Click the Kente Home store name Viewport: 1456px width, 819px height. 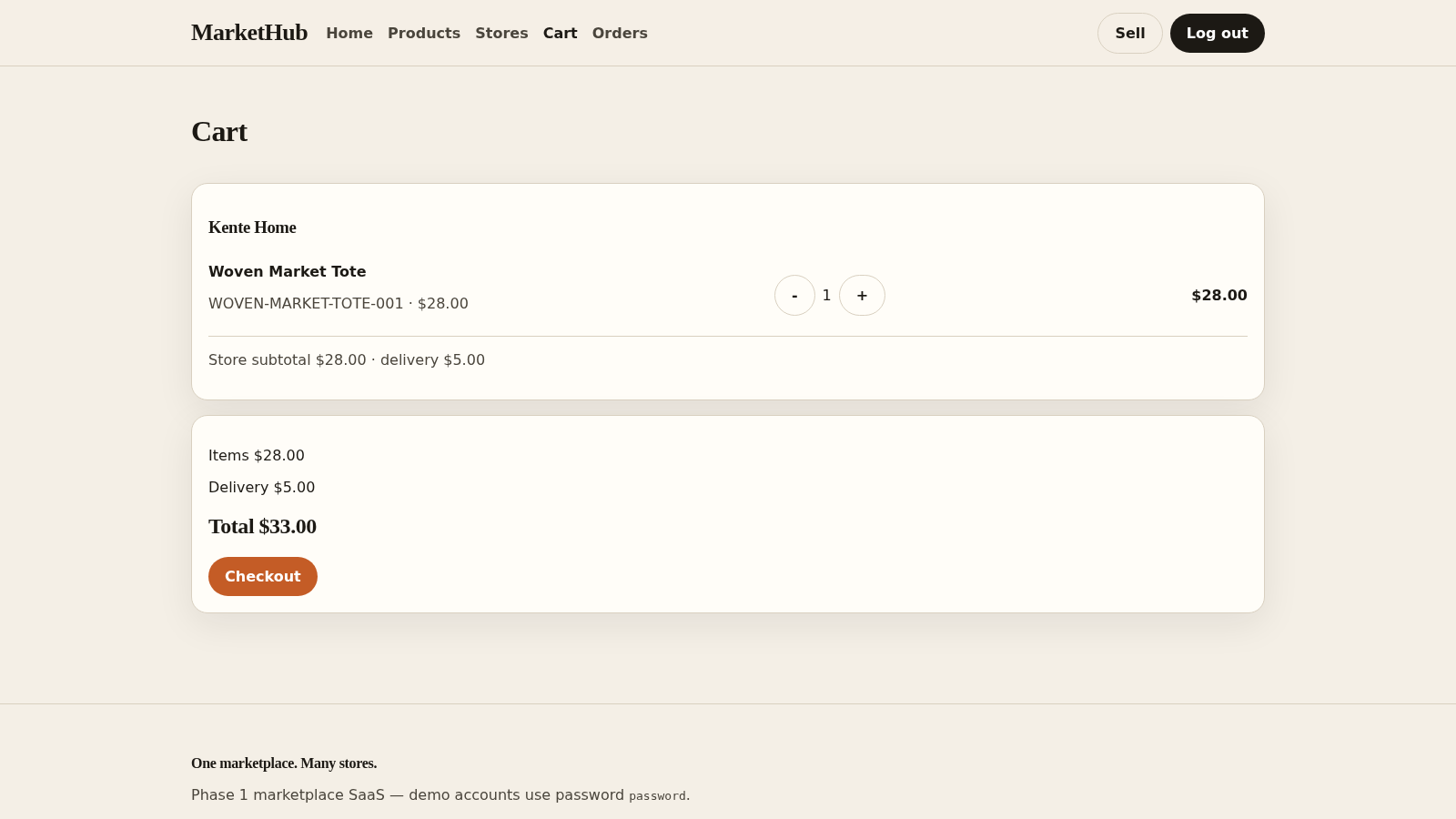coord(252,227)
